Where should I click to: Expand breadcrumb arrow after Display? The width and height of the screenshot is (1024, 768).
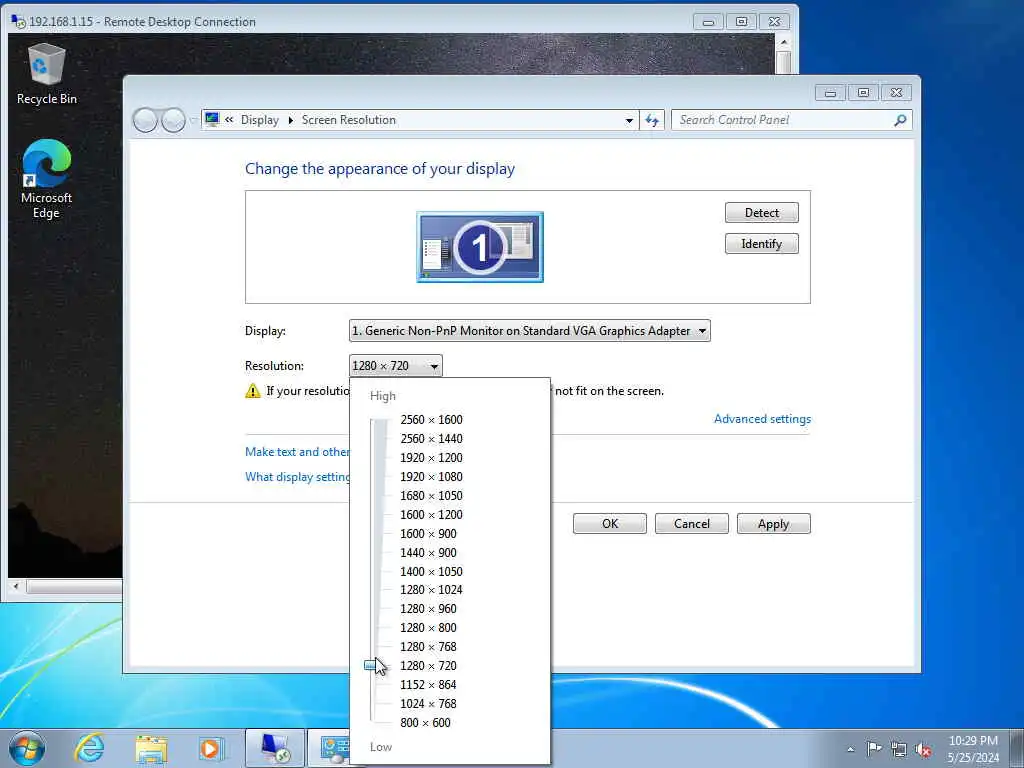(x=291, y=120)
